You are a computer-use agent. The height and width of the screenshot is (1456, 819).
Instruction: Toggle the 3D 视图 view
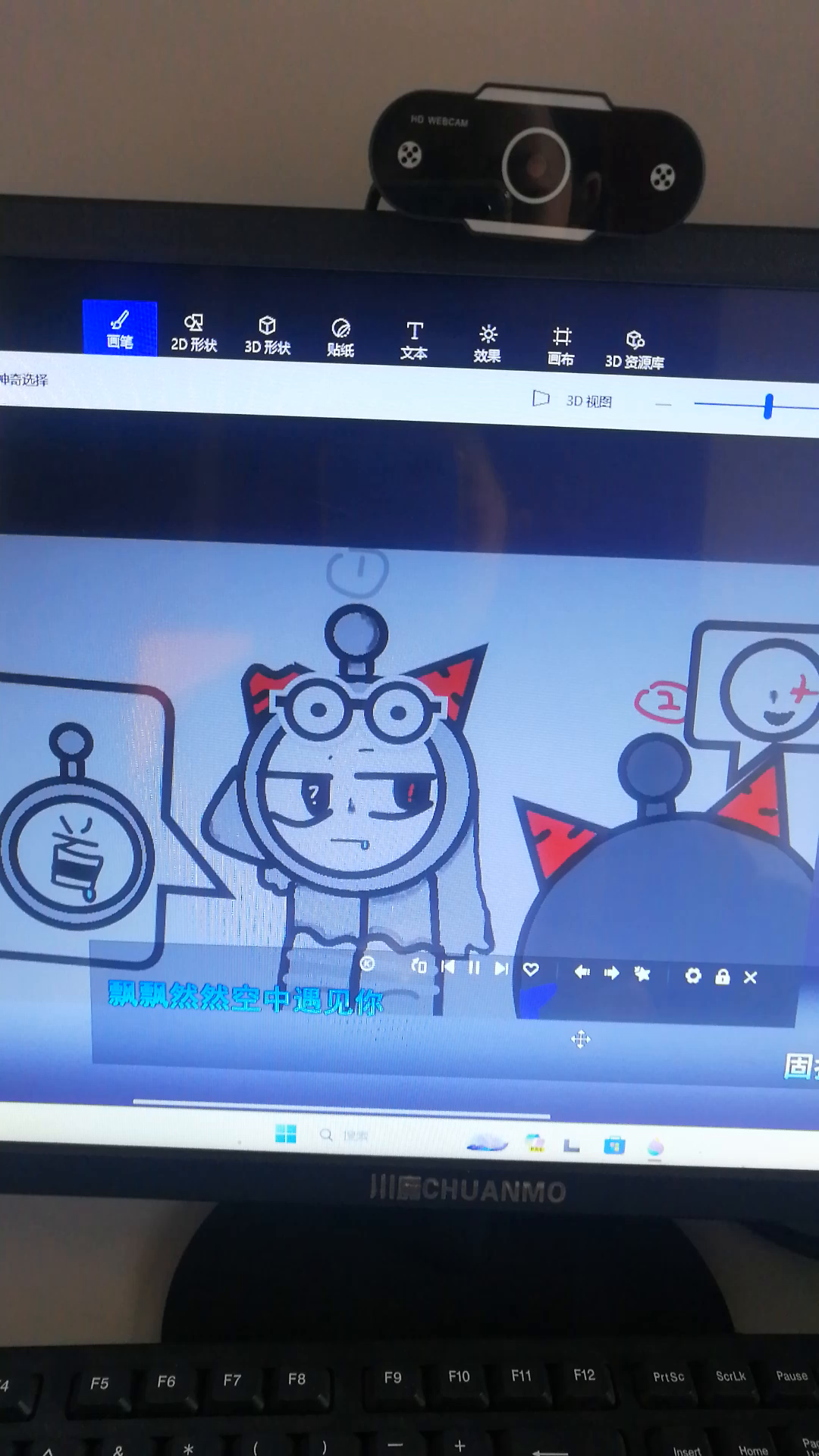(x=573, y=400)
